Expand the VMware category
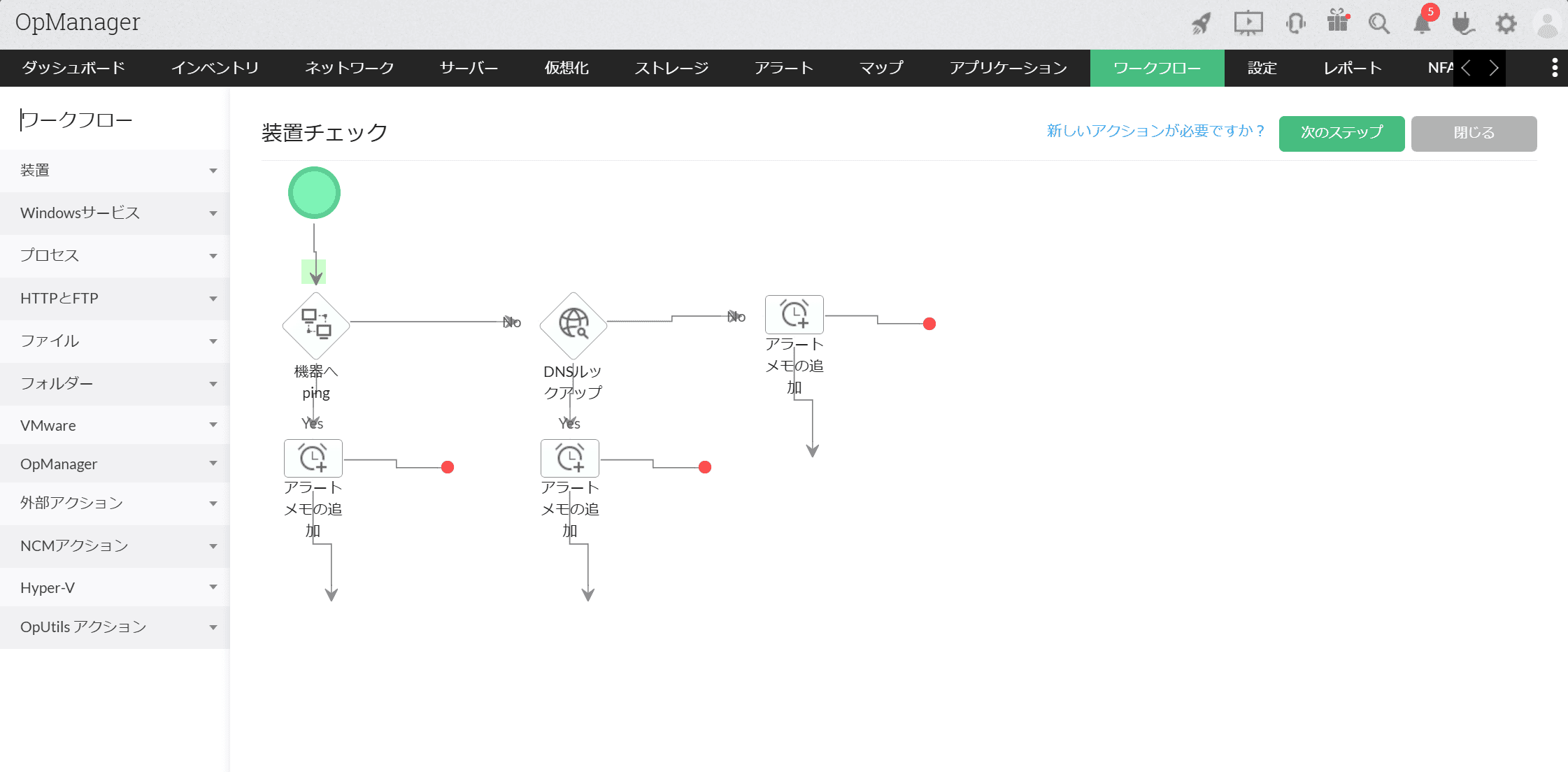The image size is (1568, 772). click(115, 425)
